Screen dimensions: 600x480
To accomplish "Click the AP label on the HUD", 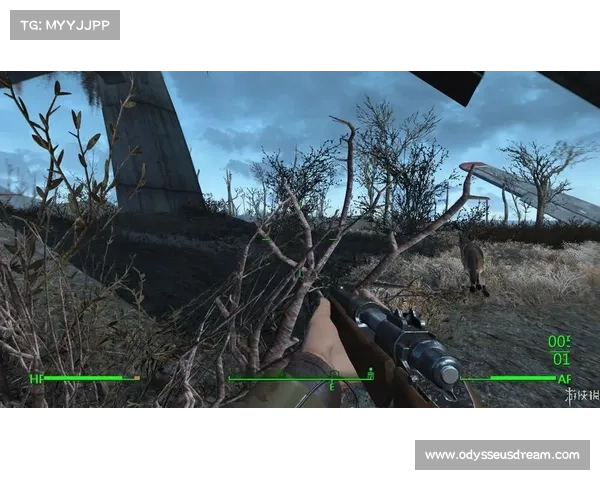I will (564, 379).
